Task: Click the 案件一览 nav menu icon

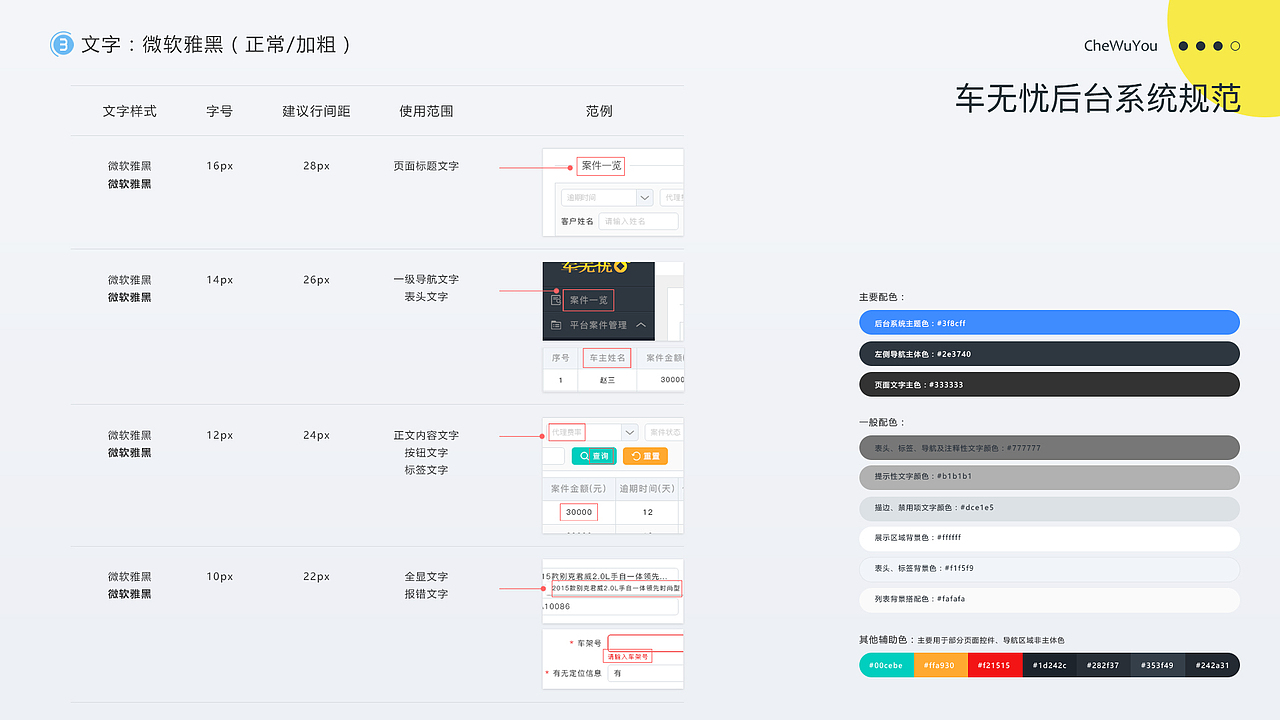Action: click(556, 300)
